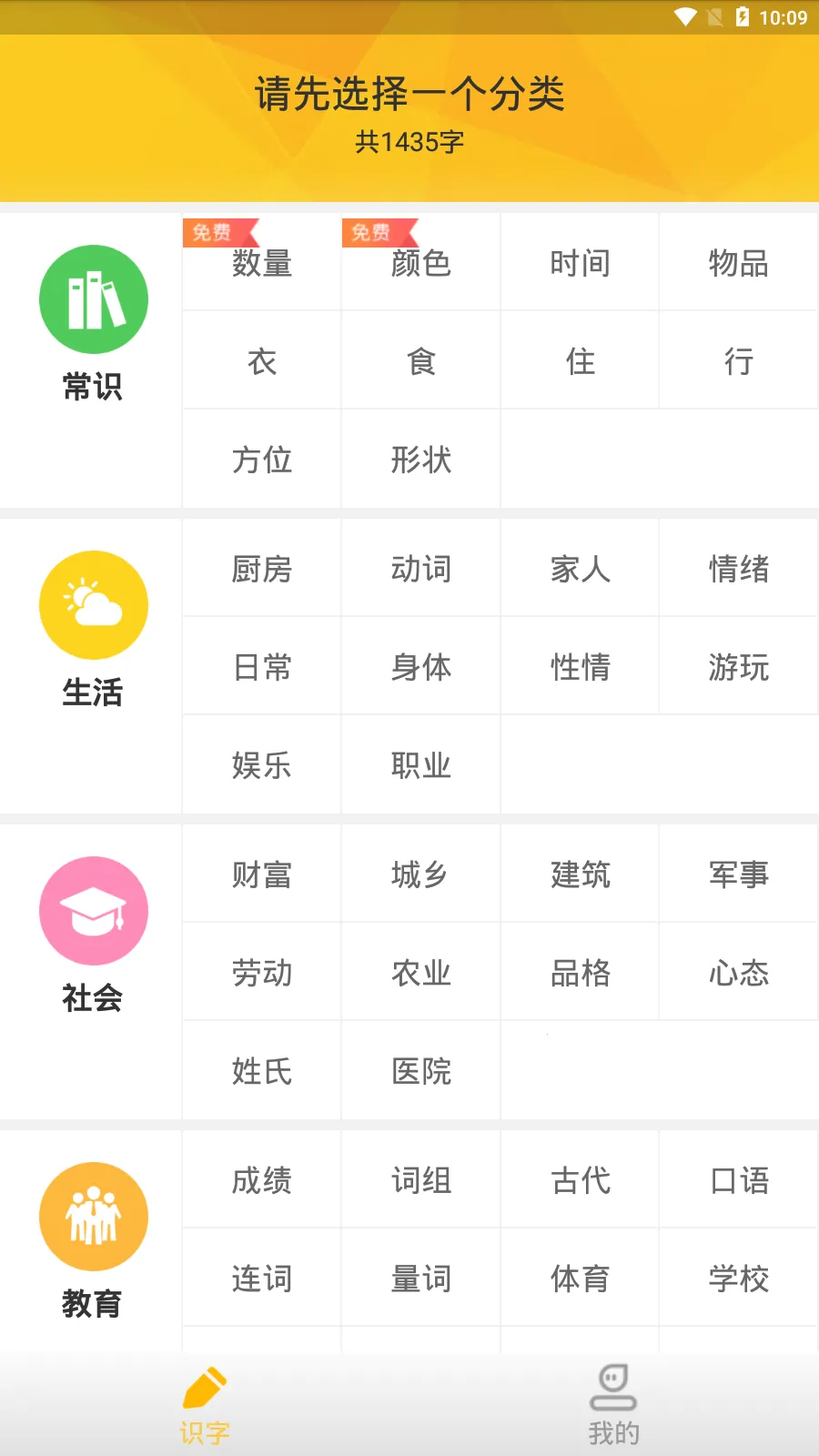Tap the 识字 pencil icon
Viewport: 819px width, 1456px height.
(x=205, y=1388)
